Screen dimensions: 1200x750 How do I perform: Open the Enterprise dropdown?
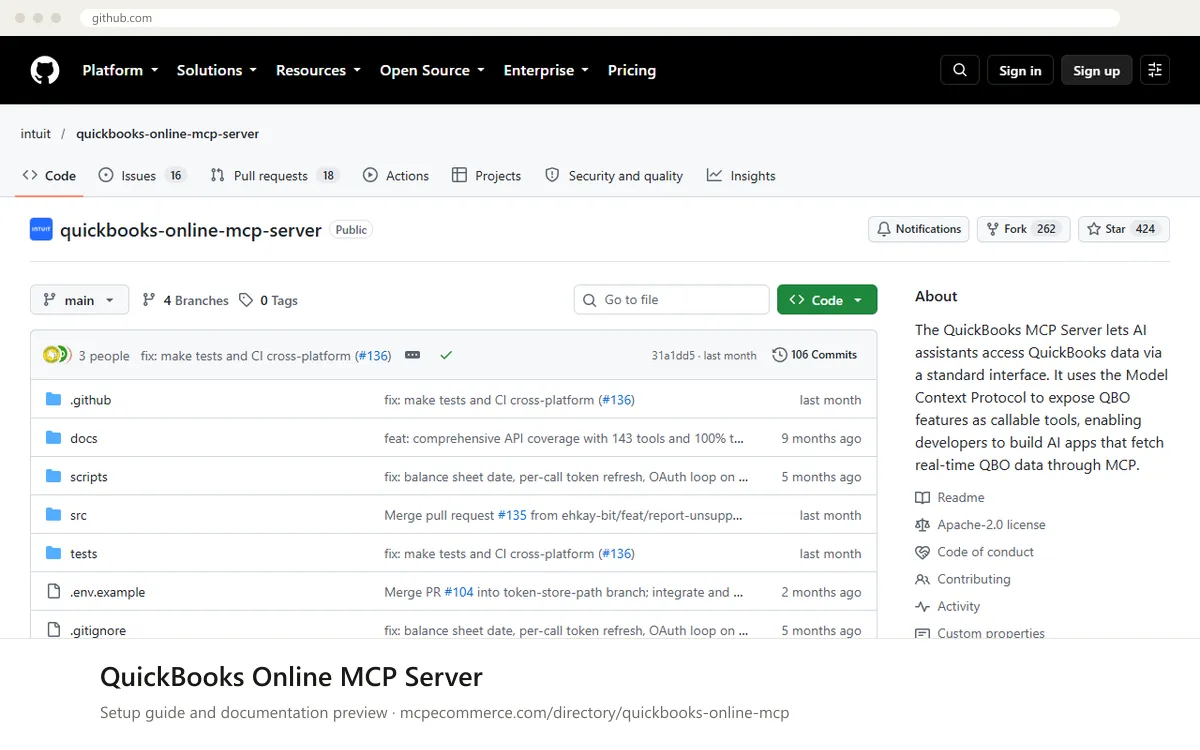tap(546, 70)
